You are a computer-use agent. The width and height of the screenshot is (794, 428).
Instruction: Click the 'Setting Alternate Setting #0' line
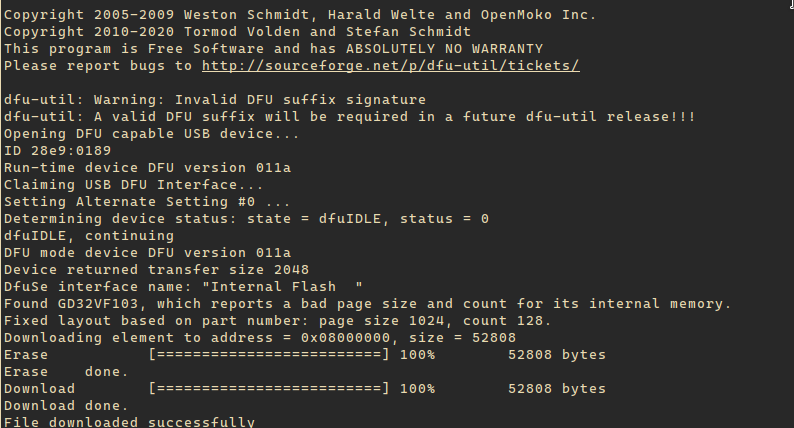click(x=147, y=202)
